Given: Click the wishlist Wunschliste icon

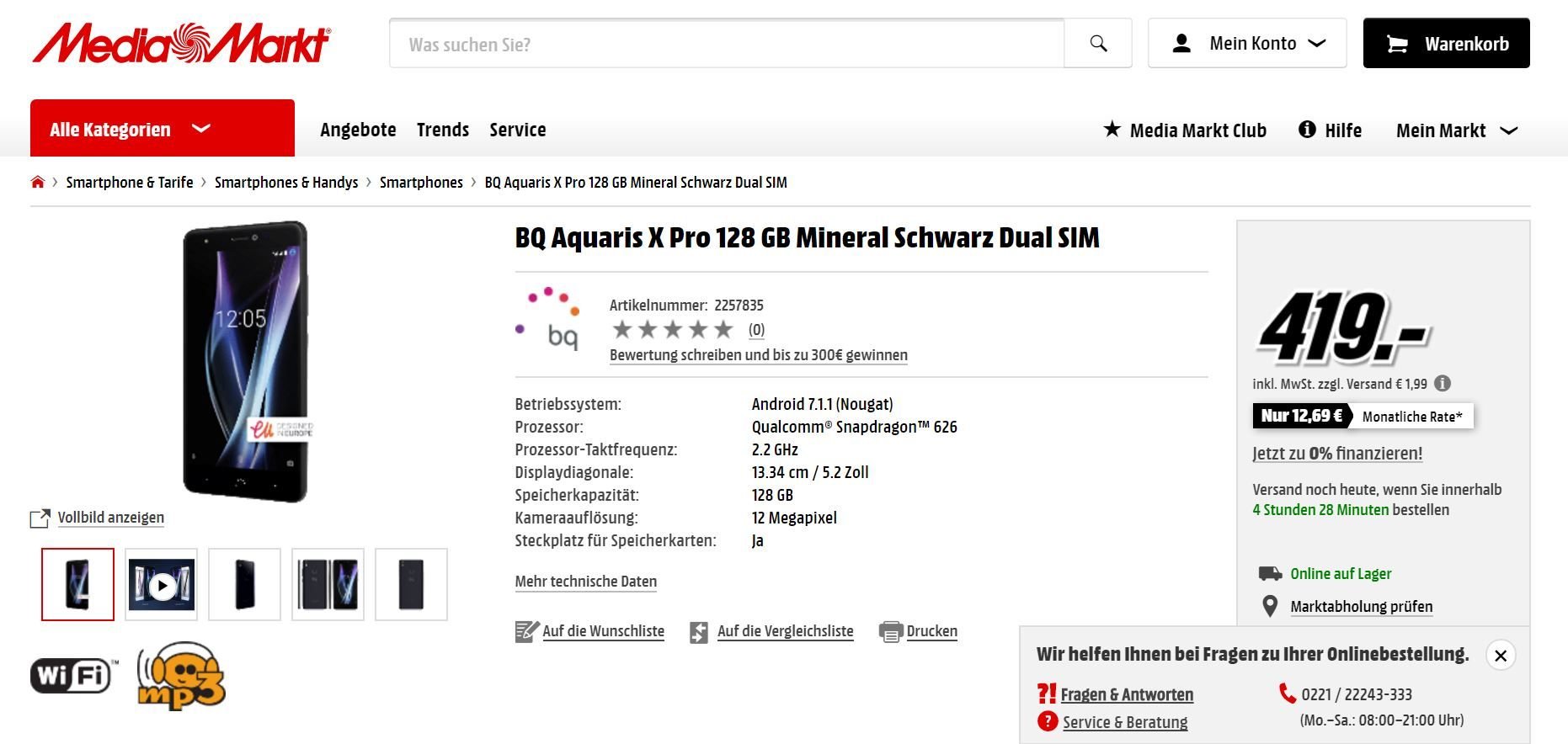Looking at the screenshot, I should pos(526,631).
